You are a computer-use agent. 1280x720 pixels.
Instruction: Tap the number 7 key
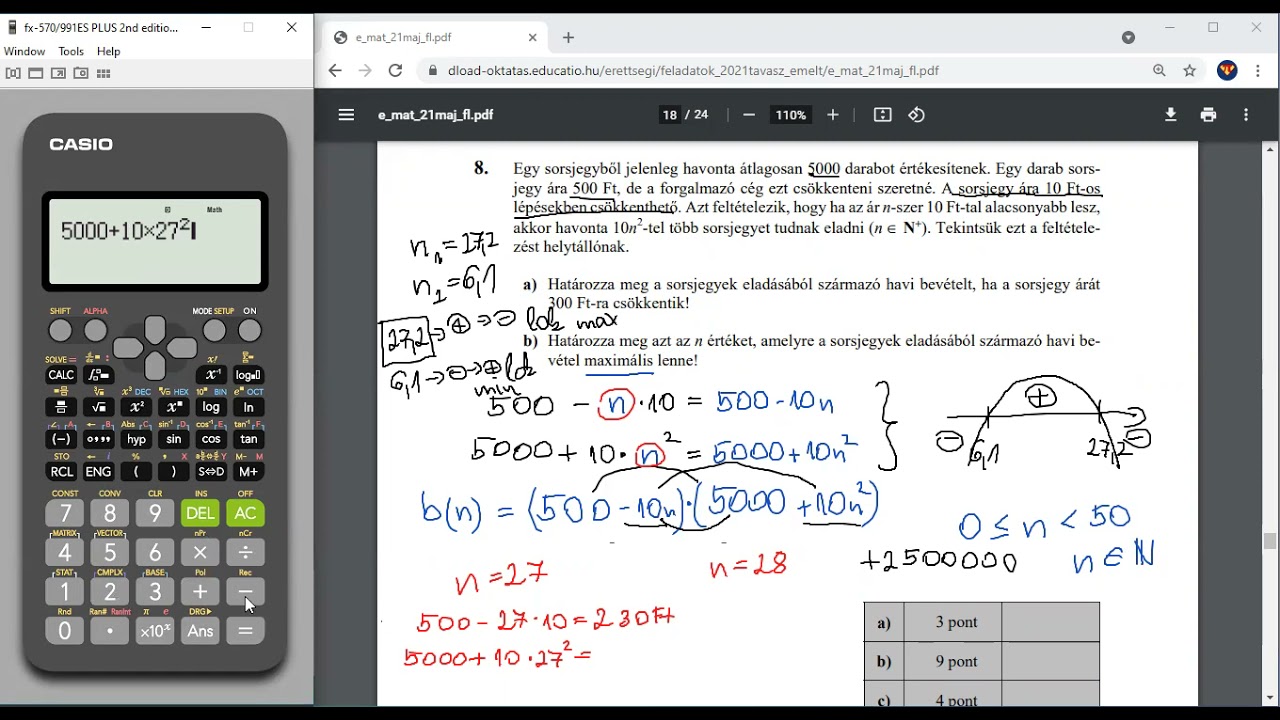pos(65,513)
